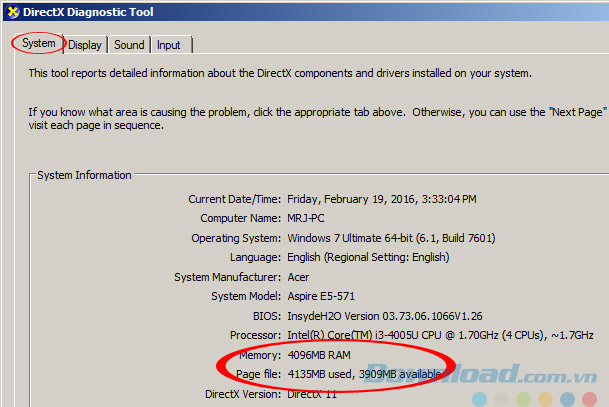Screen dimensions: 609x407
Task: Click the System Manufacturer value Acer
Action: [298, 277]
